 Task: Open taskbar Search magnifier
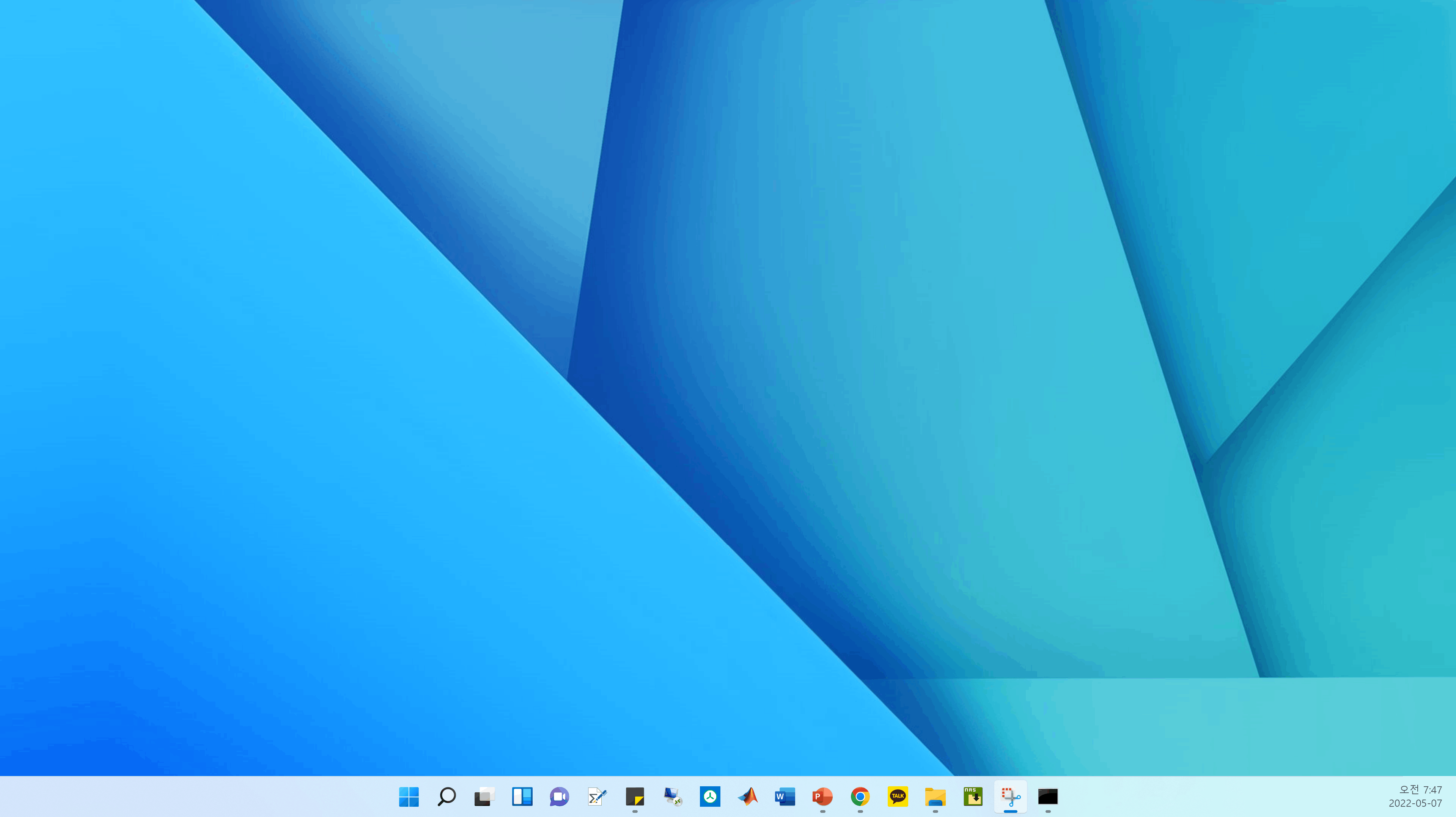click(447, 797)
